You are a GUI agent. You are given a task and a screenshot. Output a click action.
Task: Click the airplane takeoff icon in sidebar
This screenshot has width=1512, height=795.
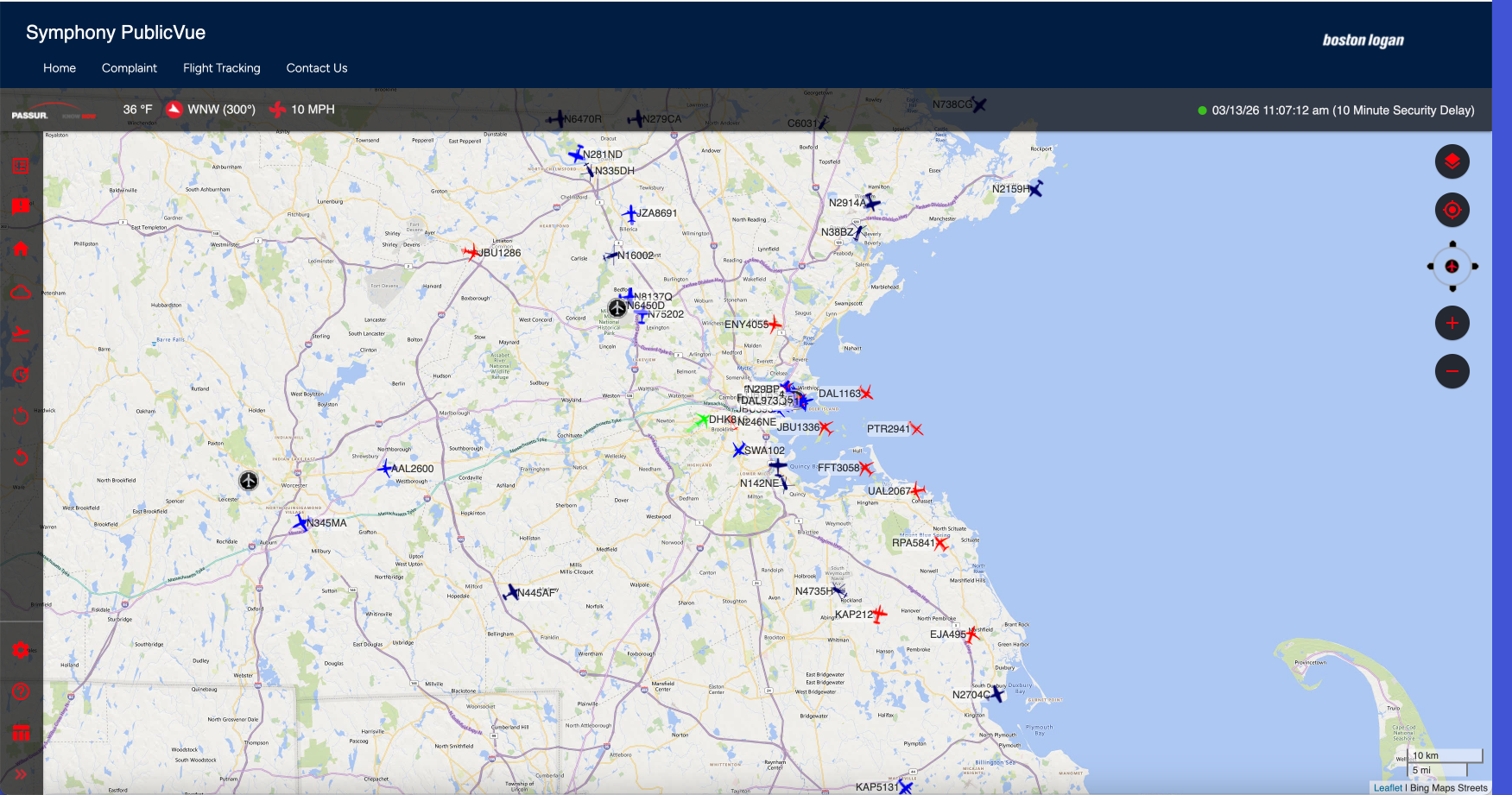(21, 333)
